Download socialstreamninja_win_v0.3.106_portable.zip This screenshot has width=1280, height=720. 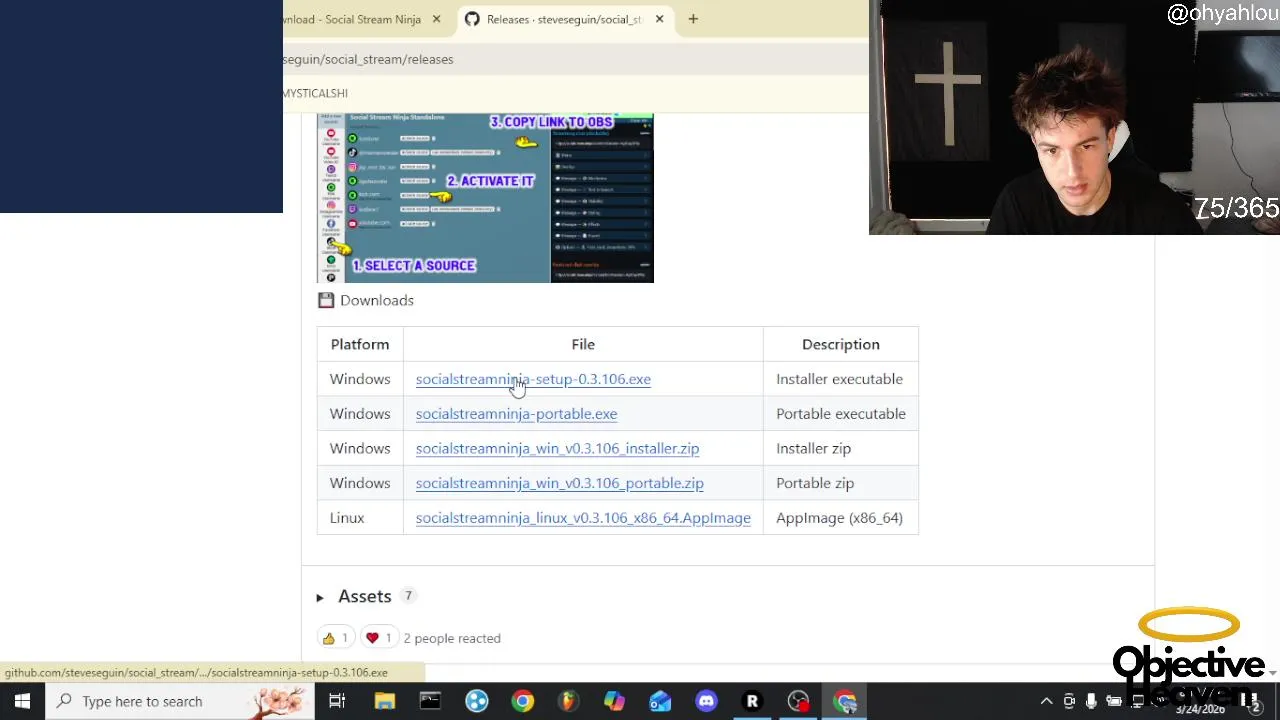point(559,483)
